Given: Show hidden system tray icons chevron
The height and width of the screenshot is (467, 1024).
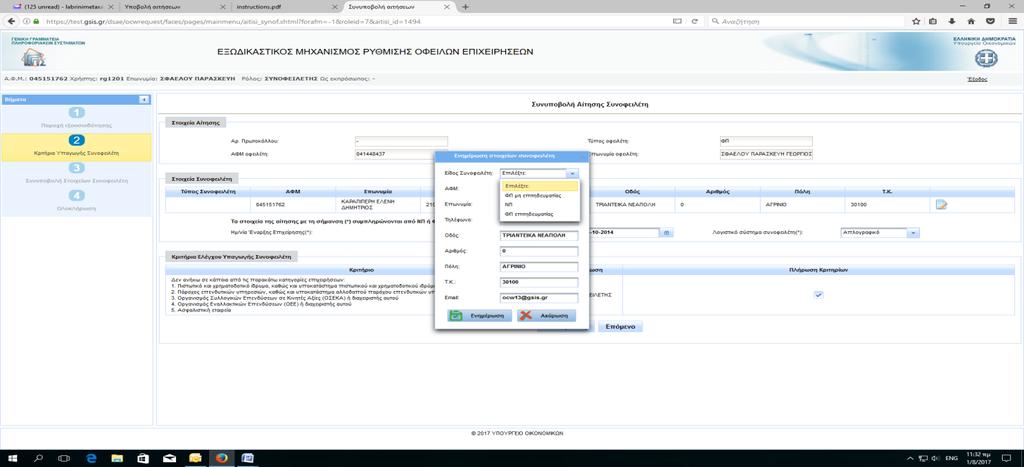Looking at the screenshot, I should coord(911,458).
